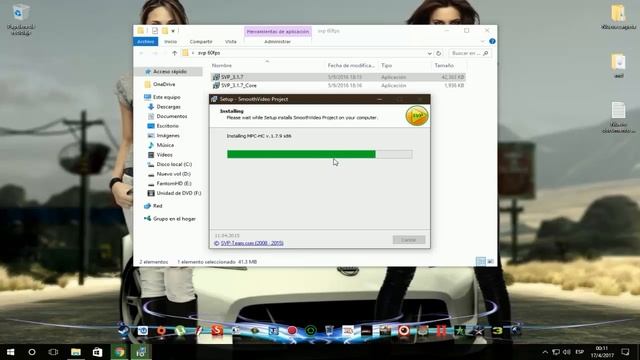This screenshot has width=640, height=360.
Task: Open Documentos folder in navigation pane
Action: point(171,116)
